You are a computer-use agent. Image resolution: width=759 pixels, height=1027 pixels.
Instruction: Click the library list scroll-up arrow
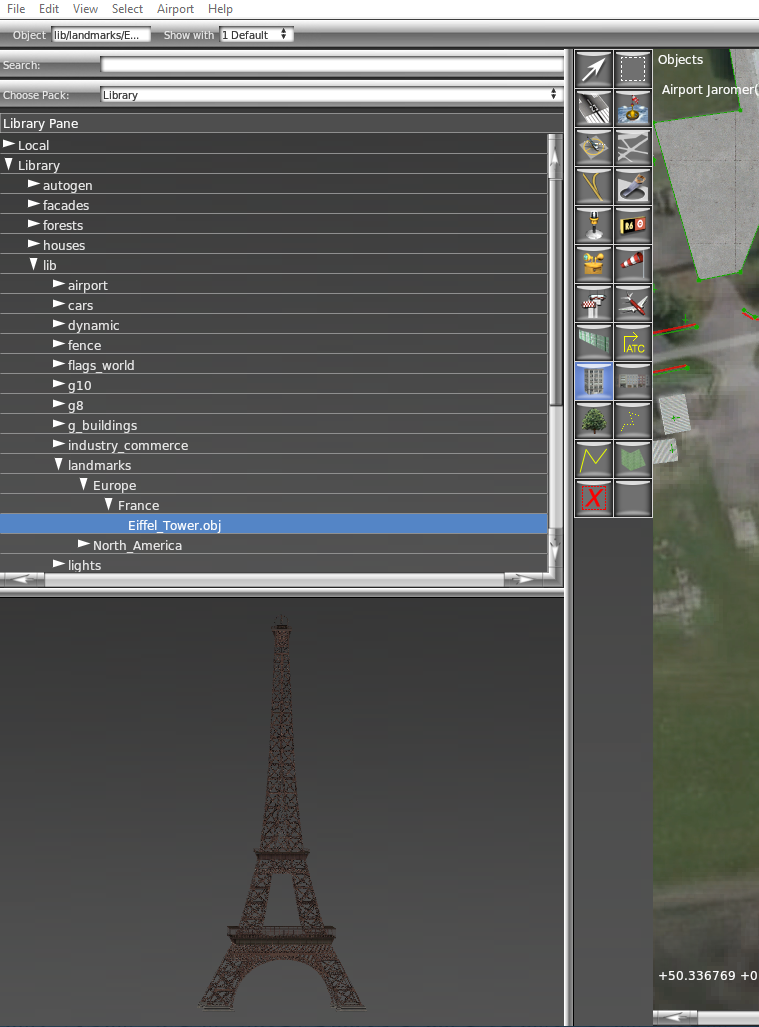coord(555,158)
